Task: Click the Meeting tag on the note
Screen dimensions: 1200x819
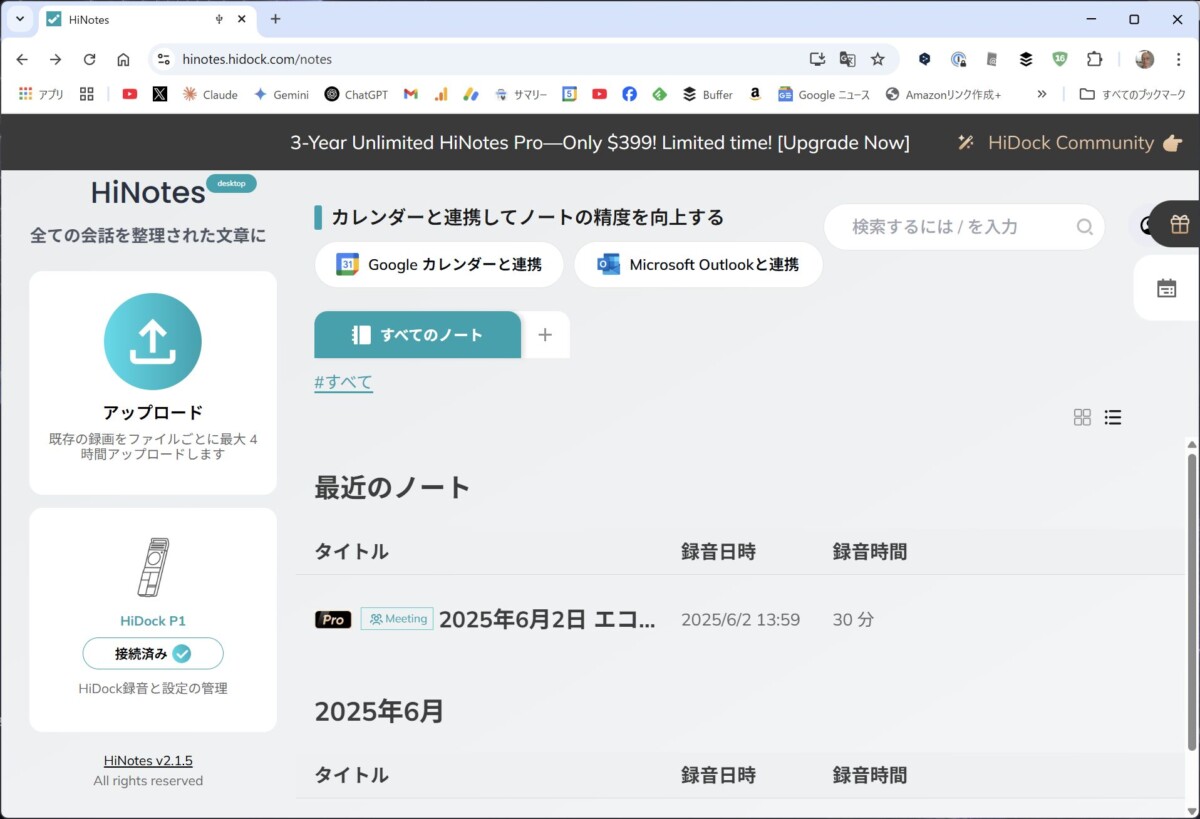Action: [x=397, y=619]
